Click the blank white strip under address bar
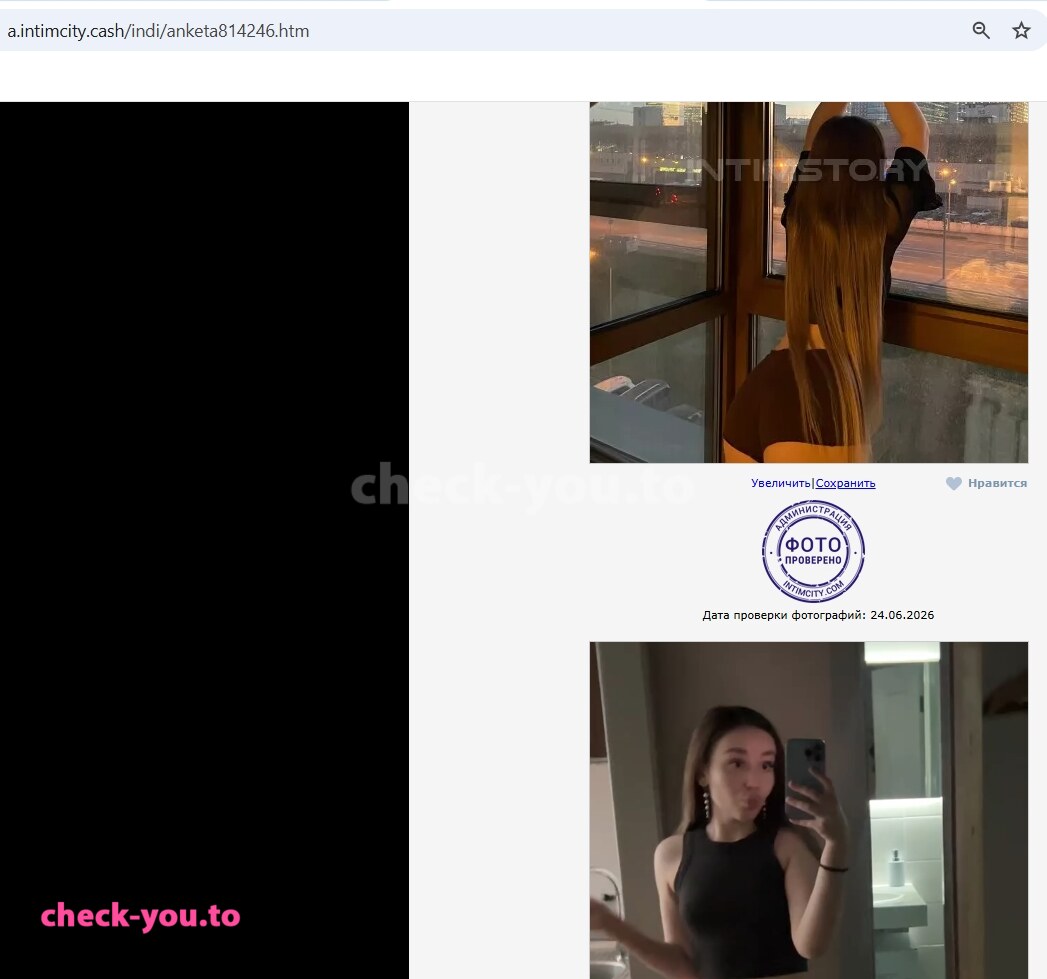Image resolution: width=1047 pixels, height=979 pixels. click(x=524, y=76)
